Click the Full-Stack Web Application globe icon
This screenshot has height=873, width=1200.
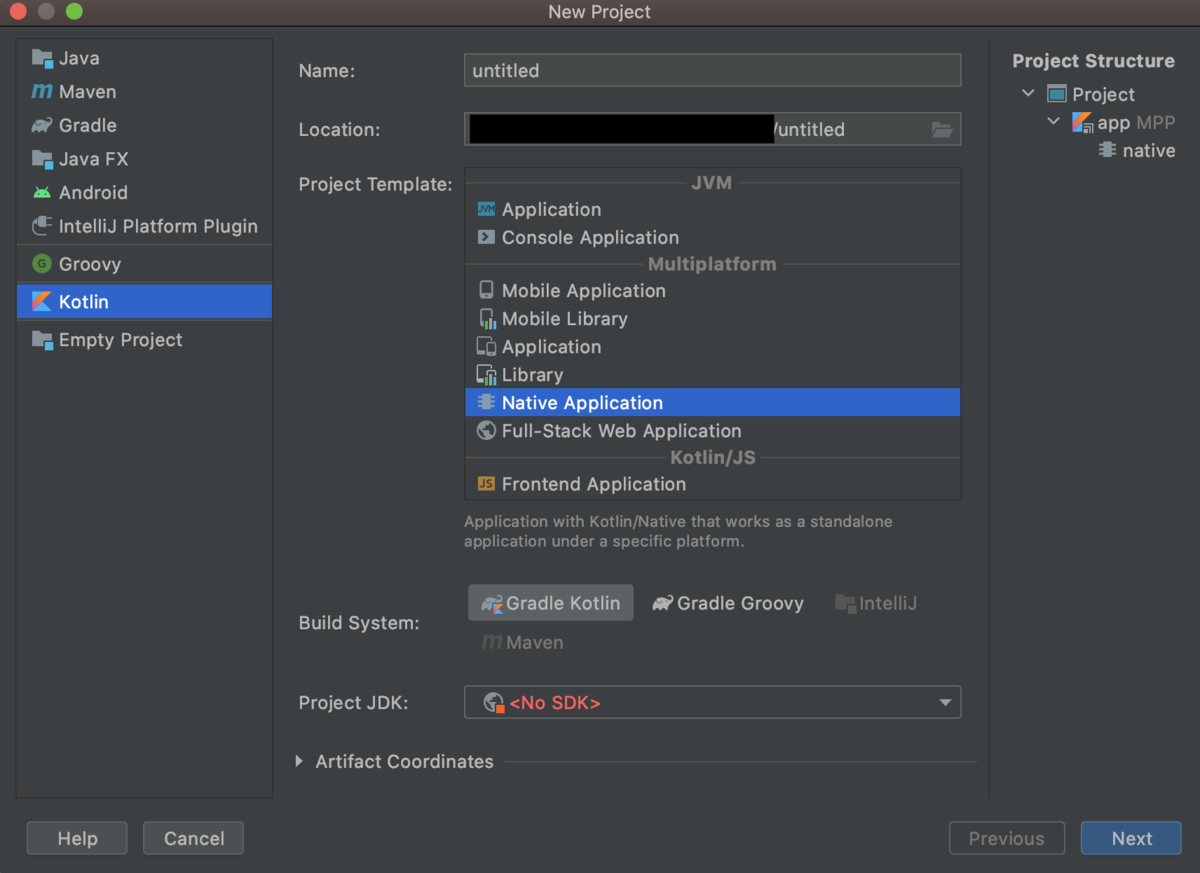pos(487,431)
